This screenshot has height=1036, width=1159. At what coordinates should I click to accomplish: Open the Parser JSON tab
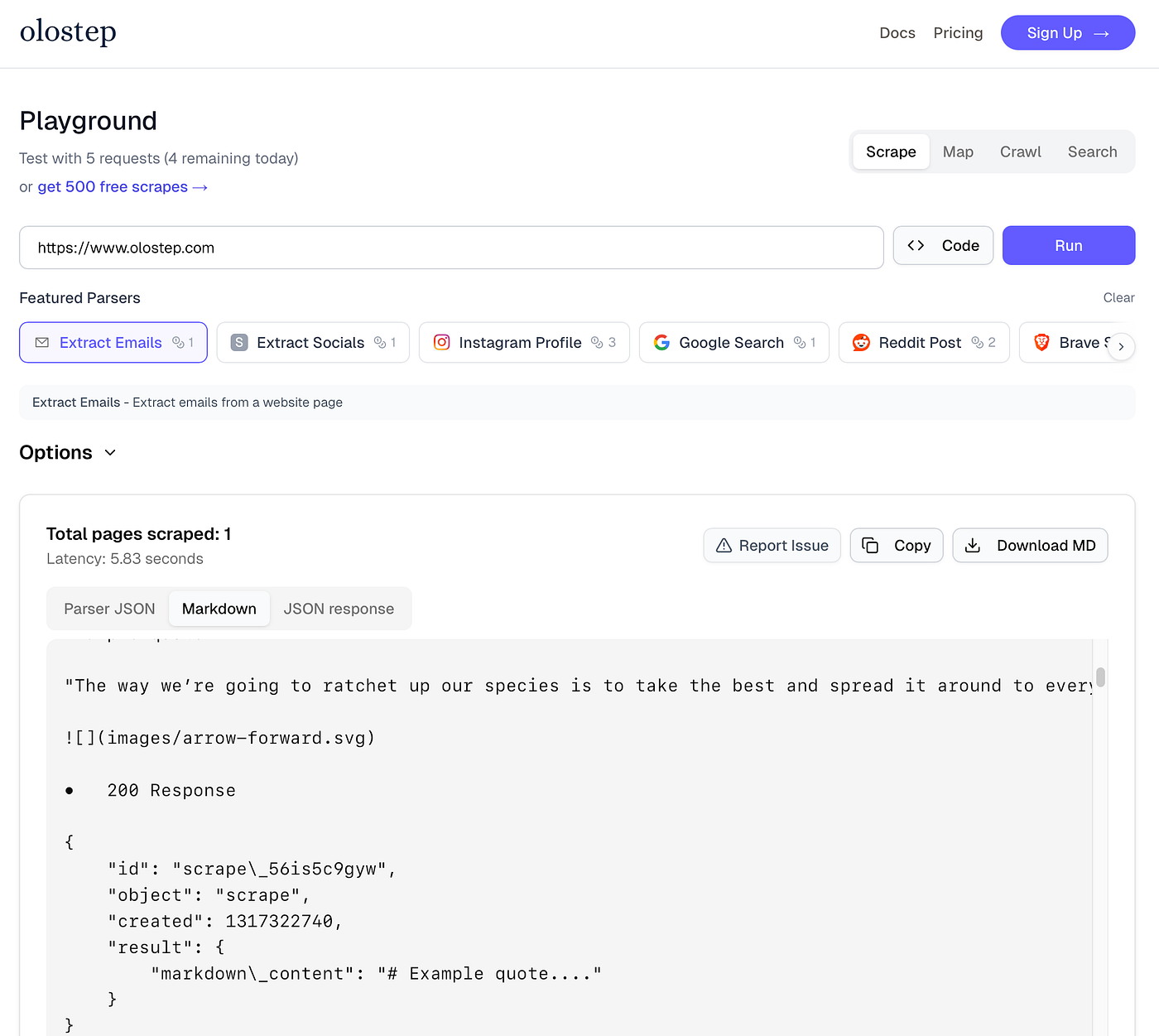coord(109,609)
